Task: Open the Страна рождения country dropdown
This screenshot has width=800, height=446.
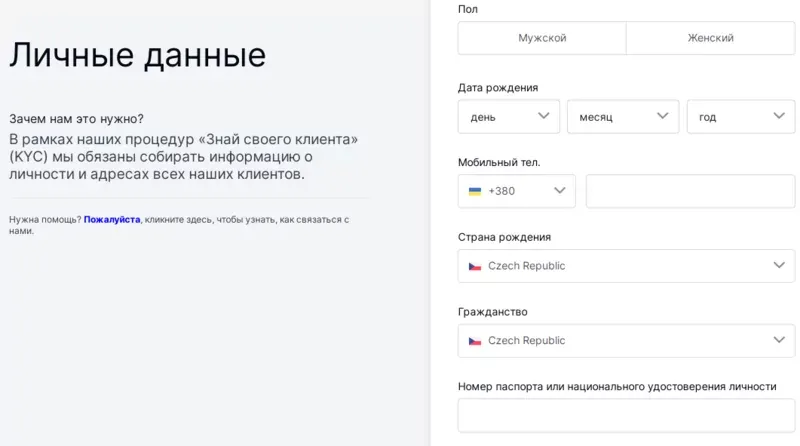Action: 627,266
